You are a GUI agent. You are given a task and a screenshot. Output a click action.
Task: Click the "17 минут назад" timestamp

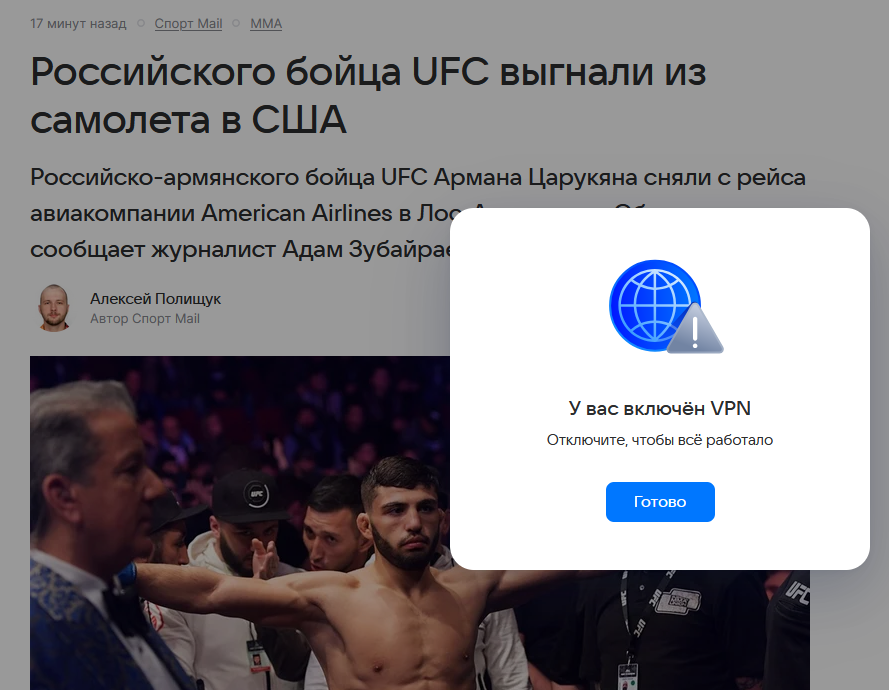tap(78, 24)
